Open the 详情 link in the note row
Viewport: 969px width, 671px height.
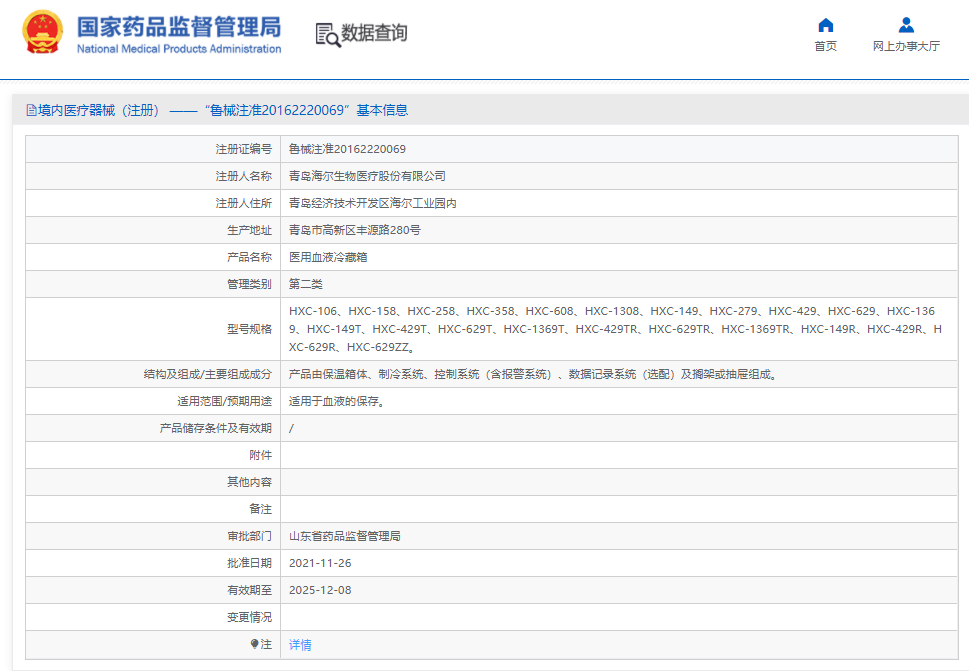[300, 645]
